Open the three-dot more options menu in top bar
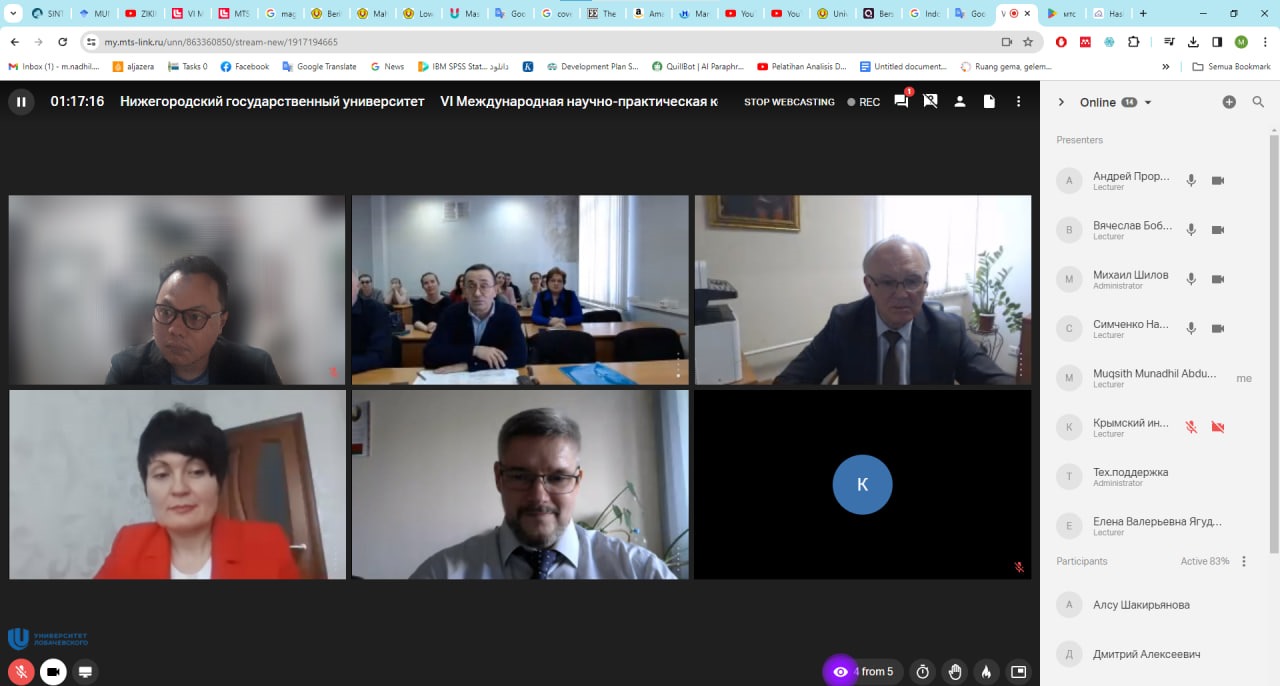Image resolution: width=1280 pixels, height=686 pixels. tap(1018, 102)
